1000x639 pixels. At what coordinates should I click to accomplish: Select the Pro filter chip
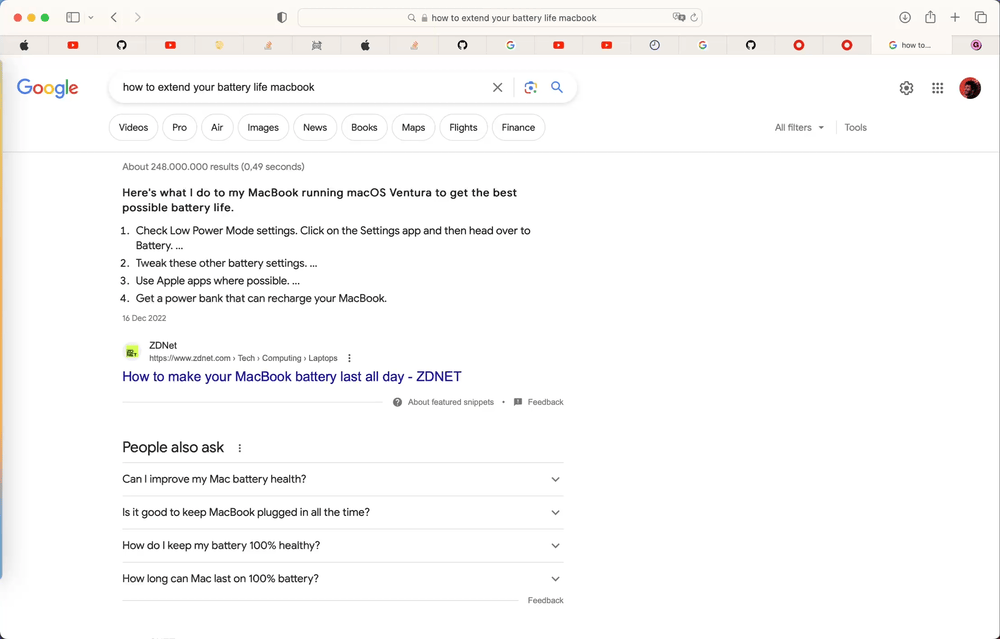179,128
